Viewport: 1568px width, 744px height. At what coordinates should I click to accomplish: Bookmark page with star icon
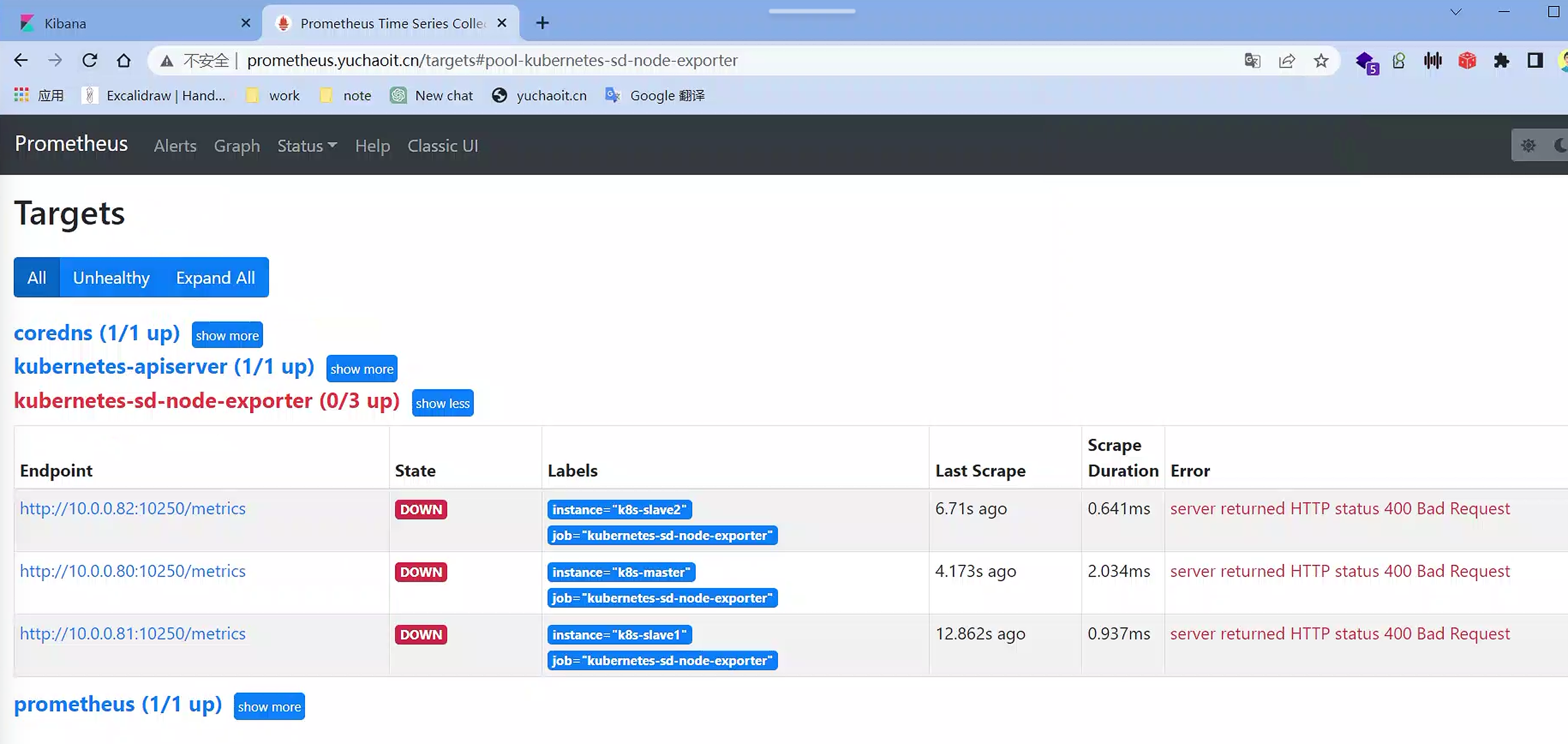pos(1320,60)
